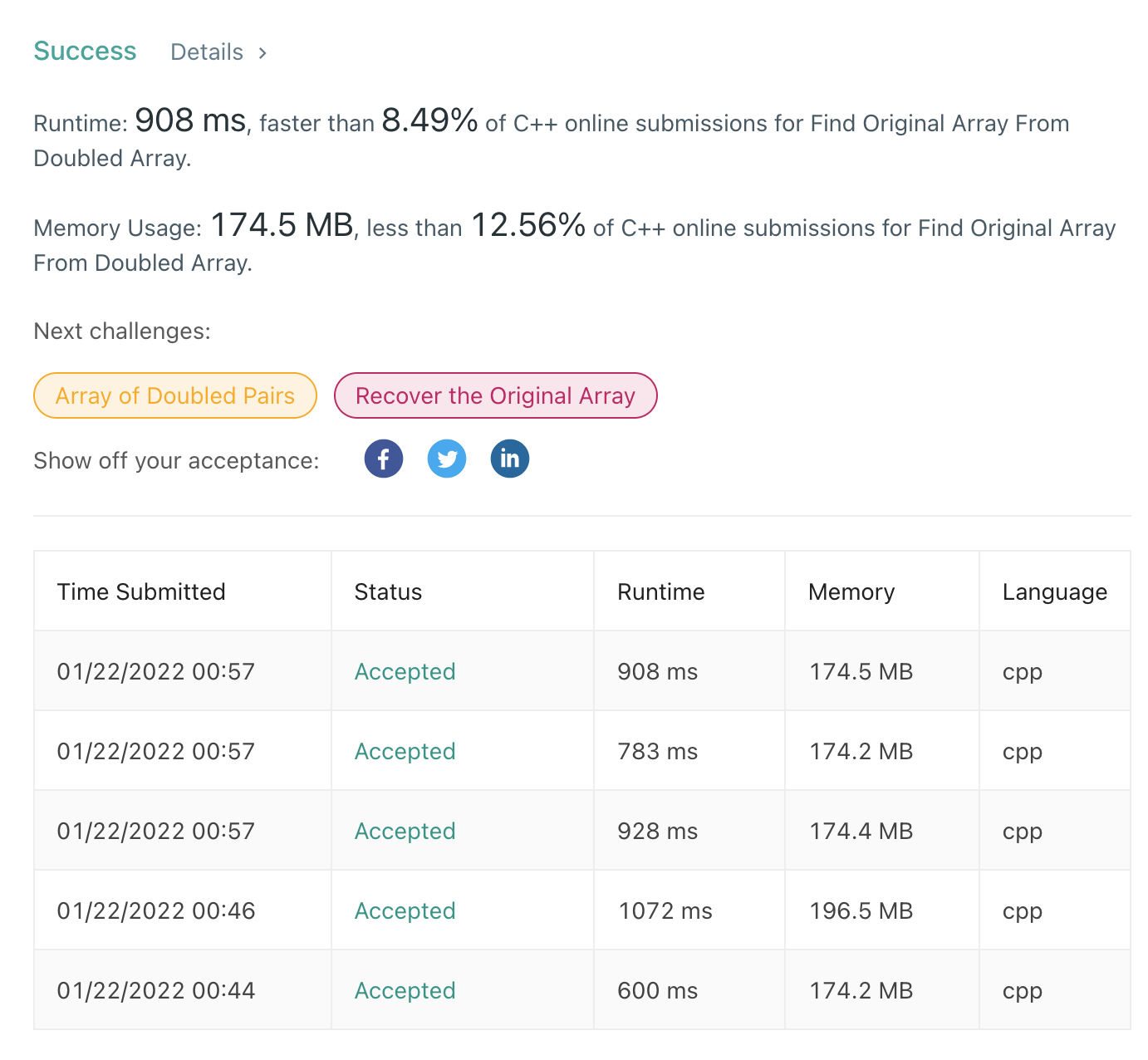Open Array of Doubled Pairs challenge

point(175,395)
